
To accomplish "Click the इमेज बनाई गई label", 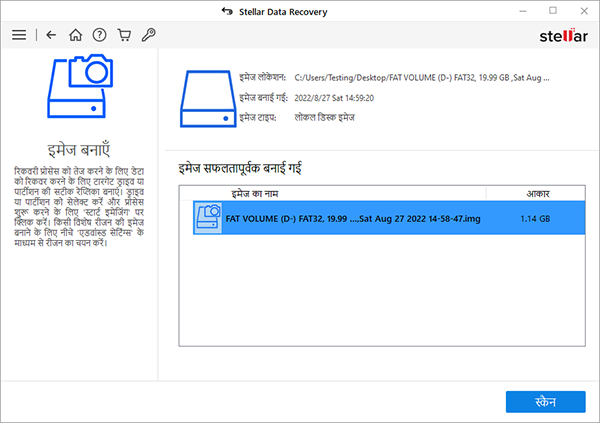I will (x=264, y=98).
